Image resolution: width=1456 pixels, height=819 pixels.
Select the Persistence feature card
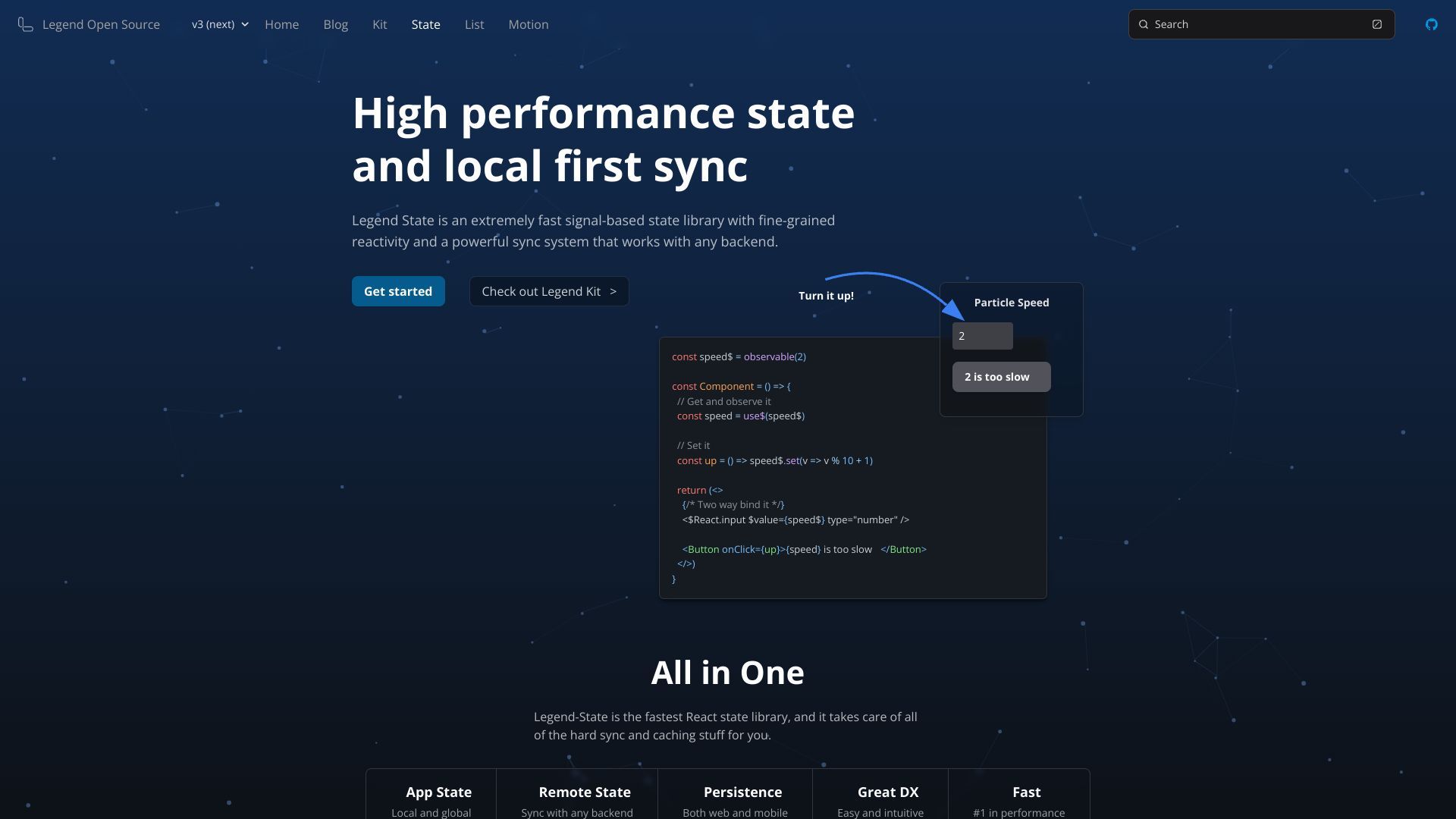pyautogui.click(x=735, y=794)
